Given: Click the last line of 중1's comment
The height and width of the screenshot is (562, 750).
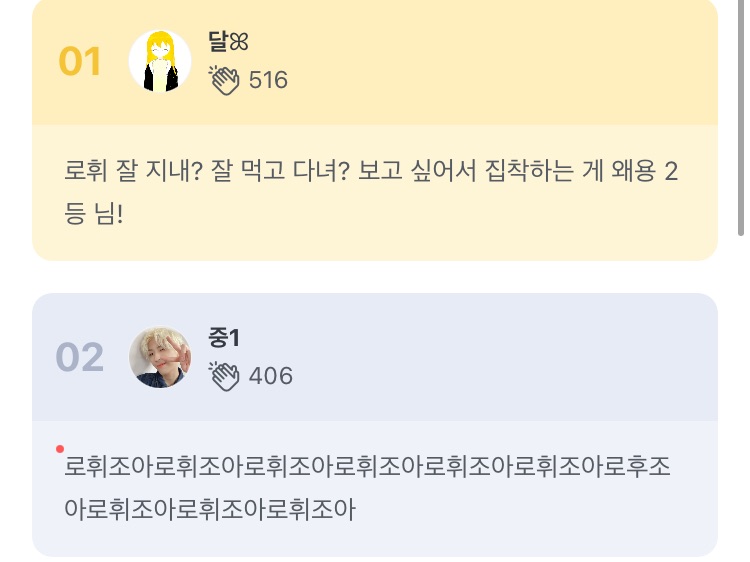Looking at the screenshot, I should pos(210,510).
